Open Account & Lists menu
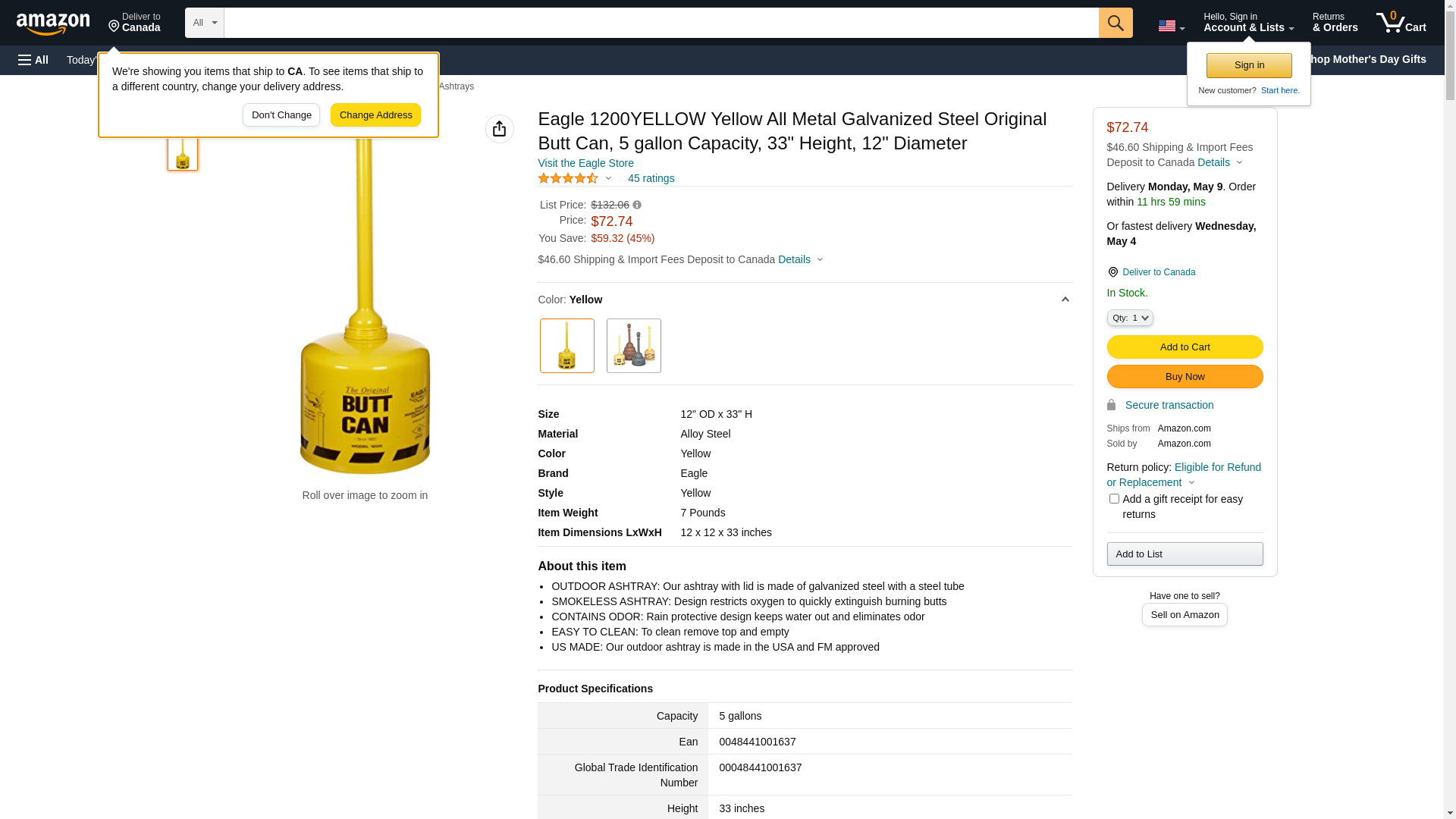The width and height of the screenshot is (1456, 819). [x=1247, y=23]
